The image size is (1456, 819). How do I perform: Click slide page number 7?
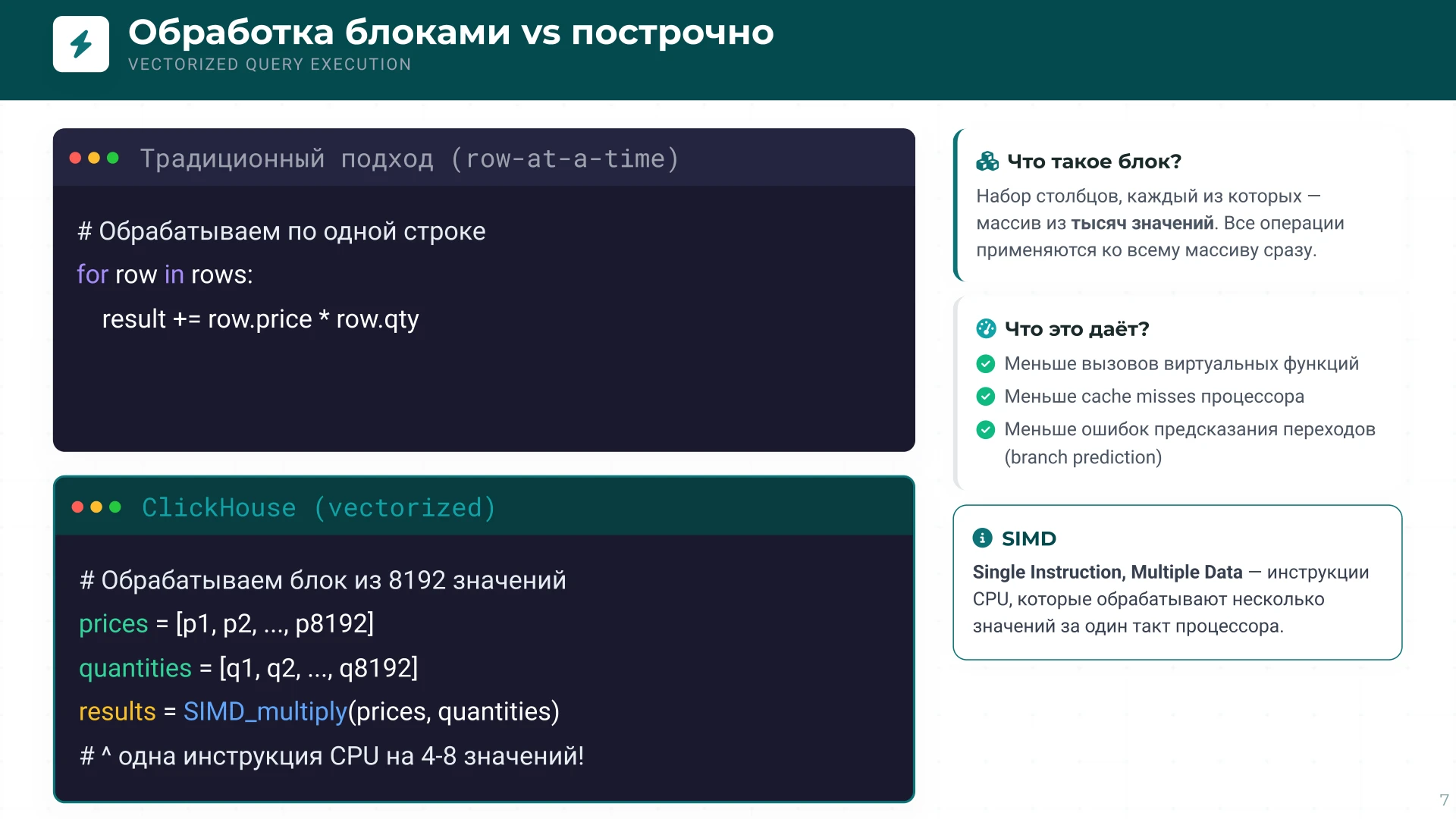(x=1444, y=800)
